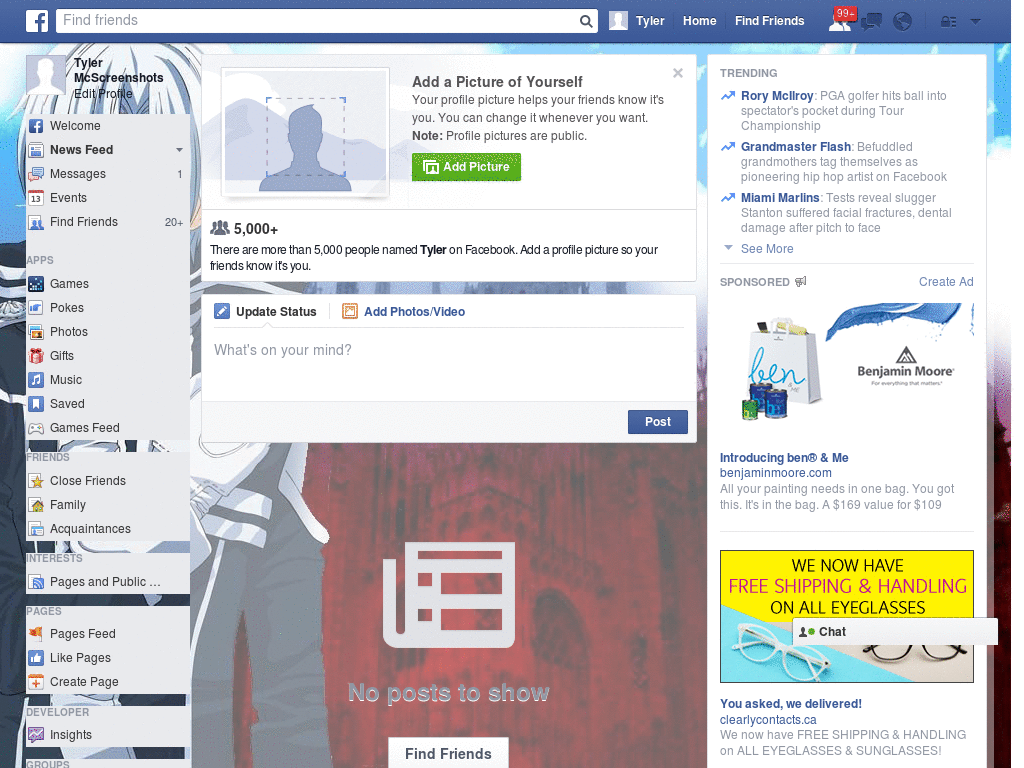Click the green Add Picture button
1024x768 pixels.
pos(466,167)
